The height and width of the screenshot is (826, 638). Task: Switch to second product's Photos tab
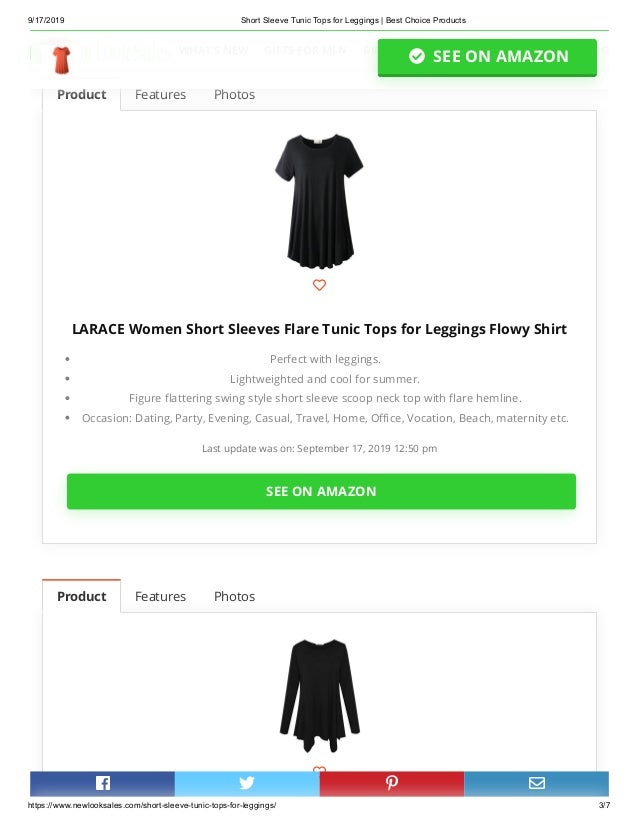[x=234, y=596]
